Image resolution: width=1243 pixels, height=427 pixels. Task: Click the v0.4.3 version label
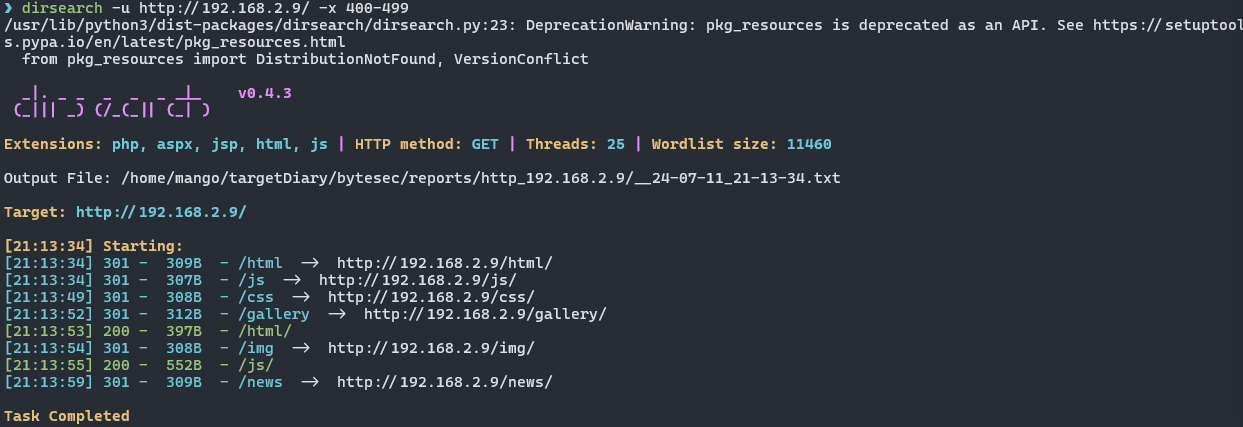point(265,93)
